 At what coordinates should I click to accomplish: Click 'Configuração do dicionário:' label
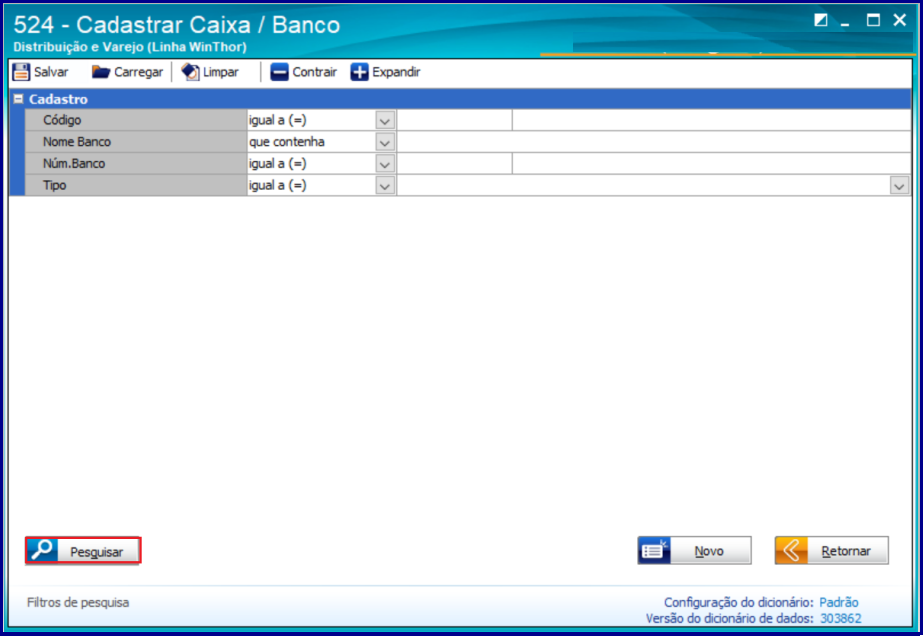coord(739,602)
